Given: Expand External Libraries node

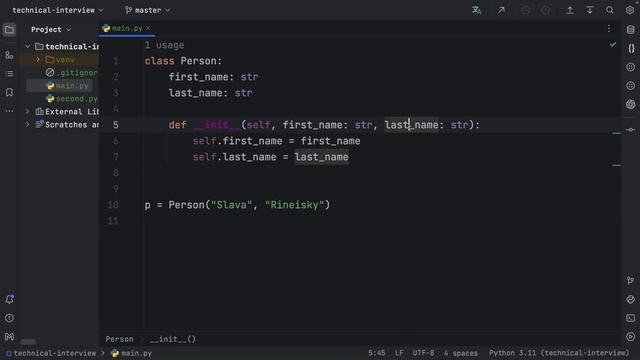Looking at the screenshot, I should (x=28, y=111).
